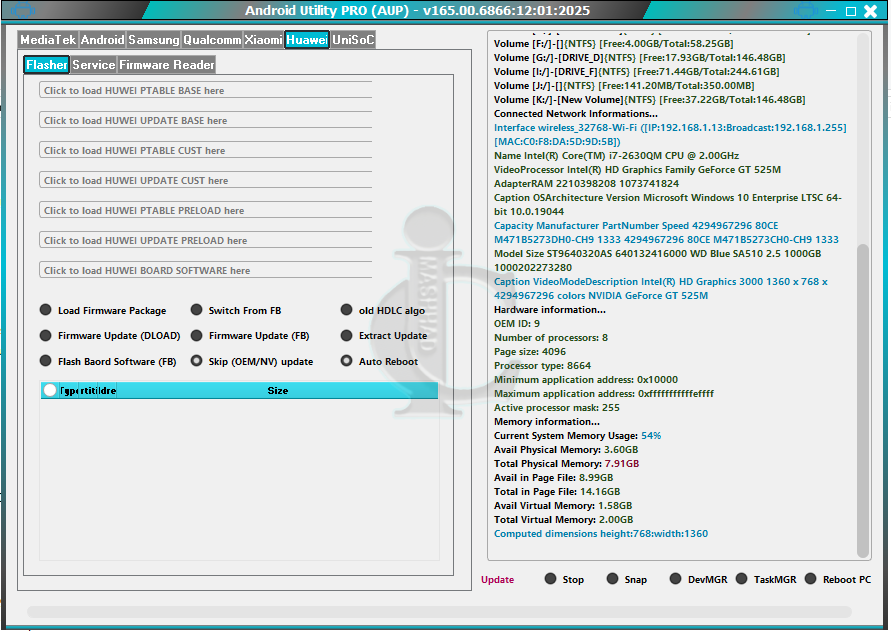Screen dimensions: 891x633
Task: Toggle select-all checkbox in partition table header
Action: [x=50, y=390]
